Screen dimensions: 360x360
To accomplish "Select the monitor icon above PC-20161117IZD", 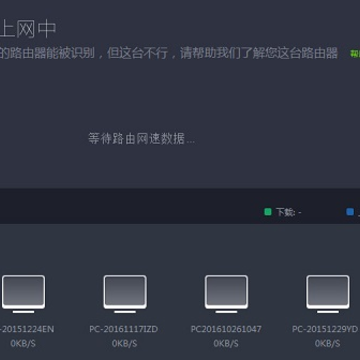I will 125,294.
